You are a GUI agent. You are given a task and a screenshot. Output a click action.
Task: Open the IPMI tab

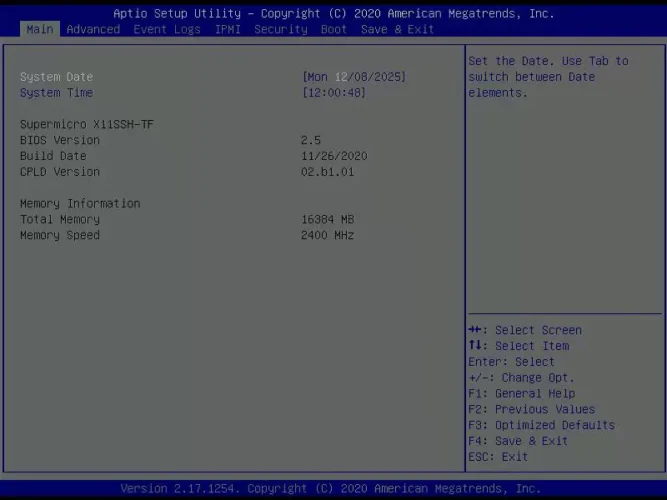tap(228, 29)
